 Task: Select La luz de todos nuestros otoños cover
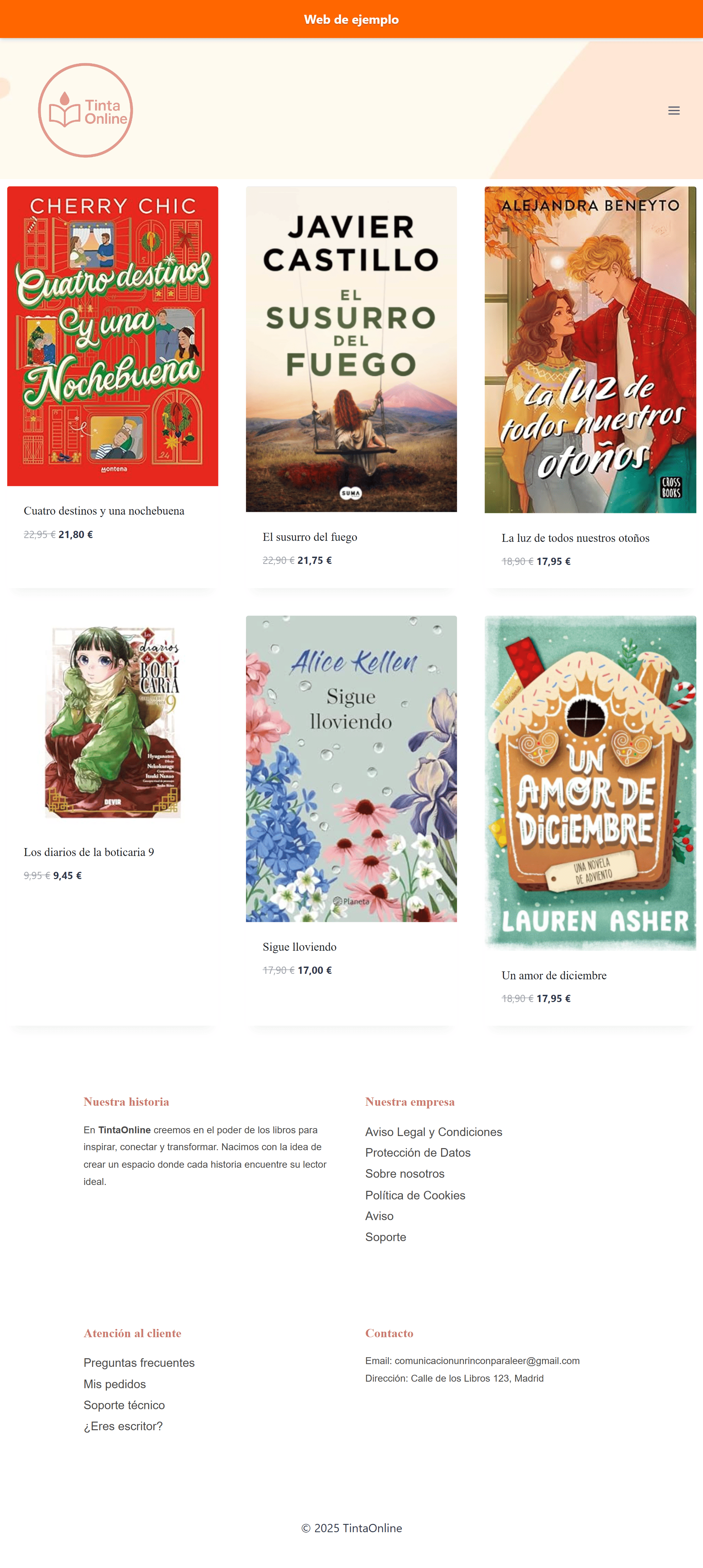click(590, 349)
